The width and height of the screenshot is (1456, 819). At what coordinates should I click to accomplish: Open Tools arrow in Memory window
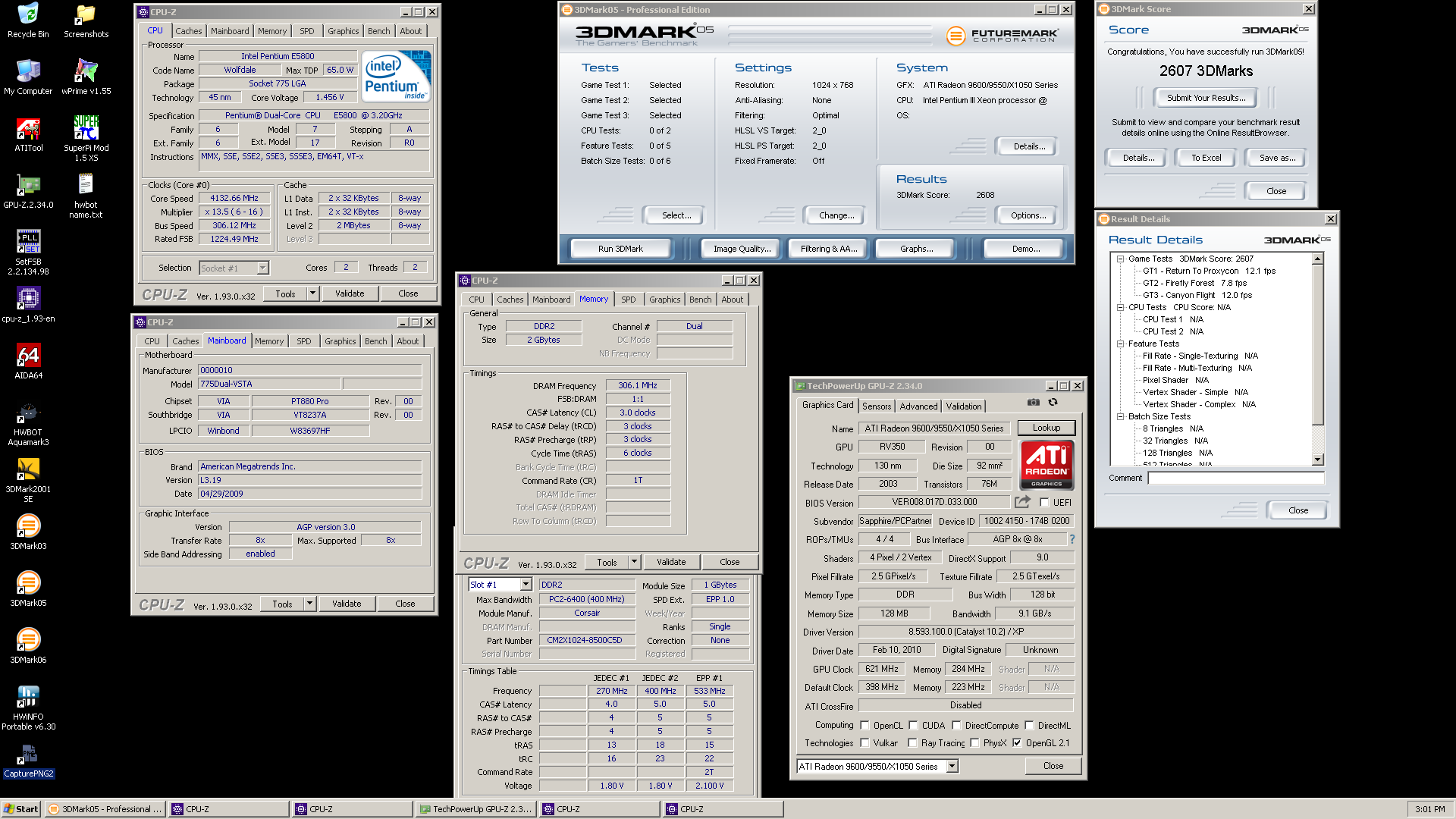[x=634, y=562]
